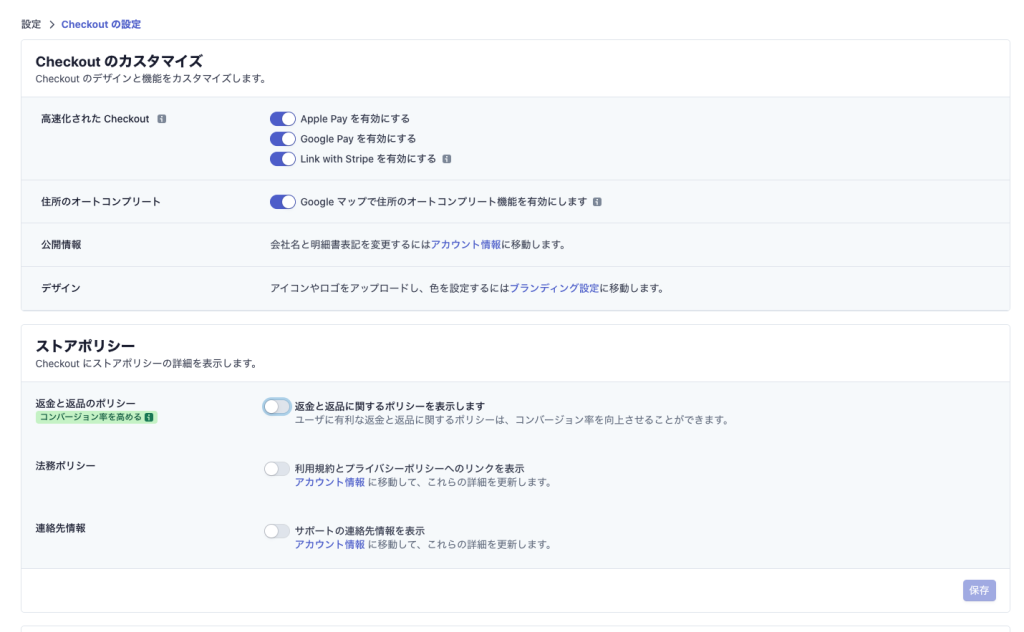Click the green コンバージョン率を高める badge text

point(90,417)
